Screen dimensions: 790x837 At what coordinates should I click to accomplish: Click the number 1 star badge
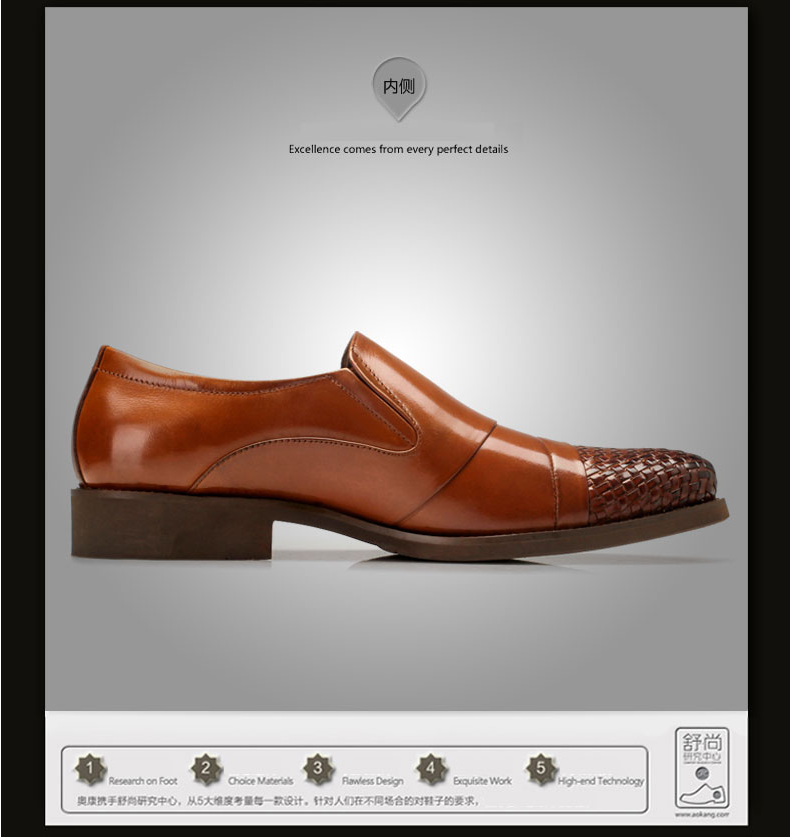pos(90,769)
